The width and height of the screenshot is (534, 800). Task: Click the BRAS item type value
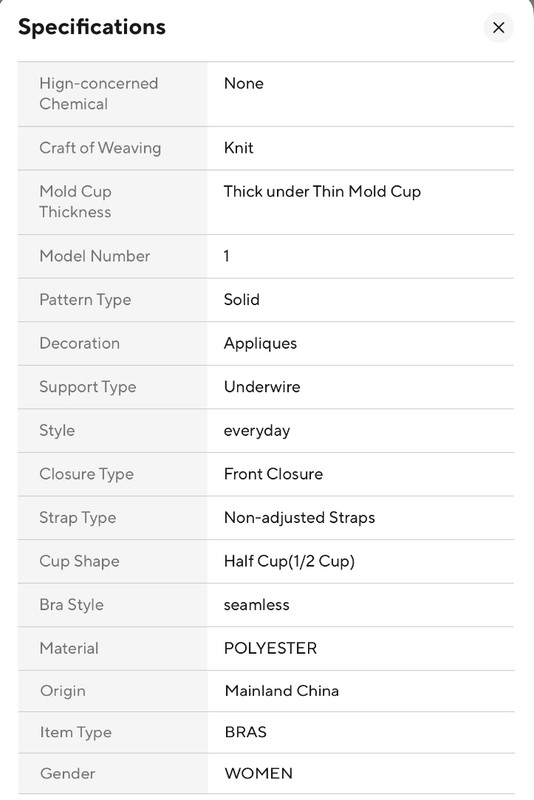[245, 732]
